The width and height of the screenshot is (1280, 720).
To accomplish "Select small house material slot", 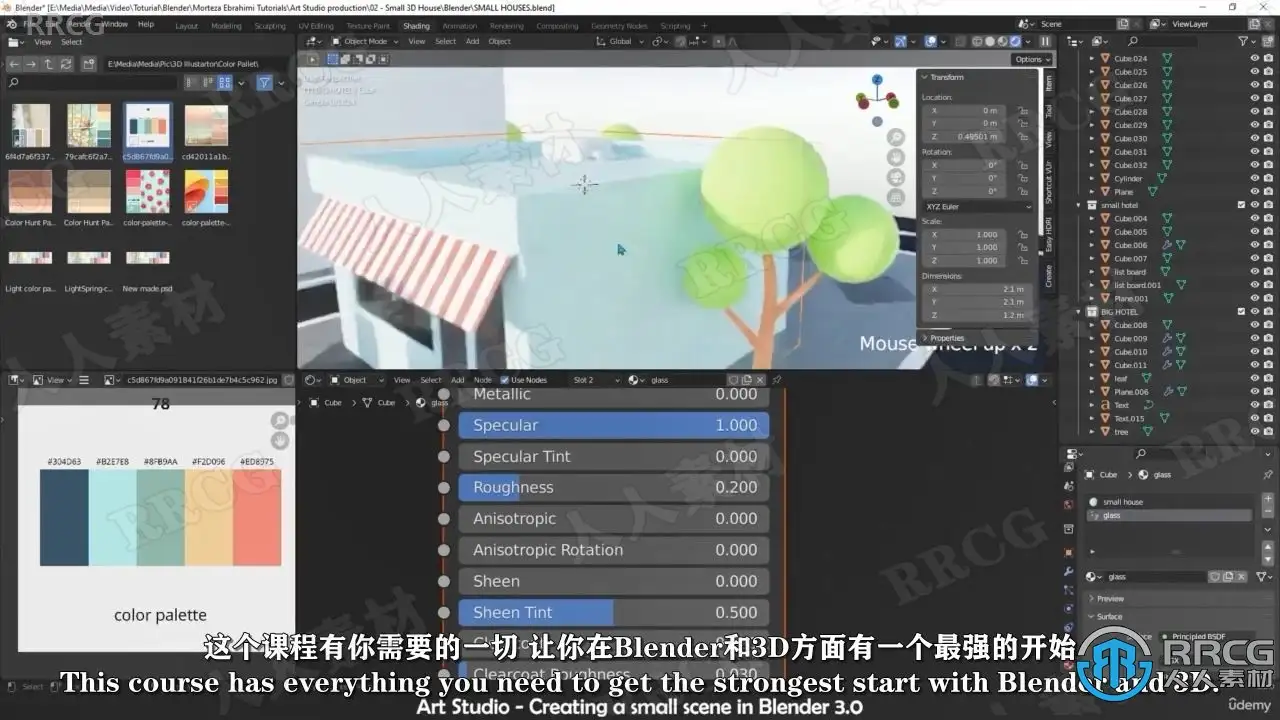I will [1170, 502].
